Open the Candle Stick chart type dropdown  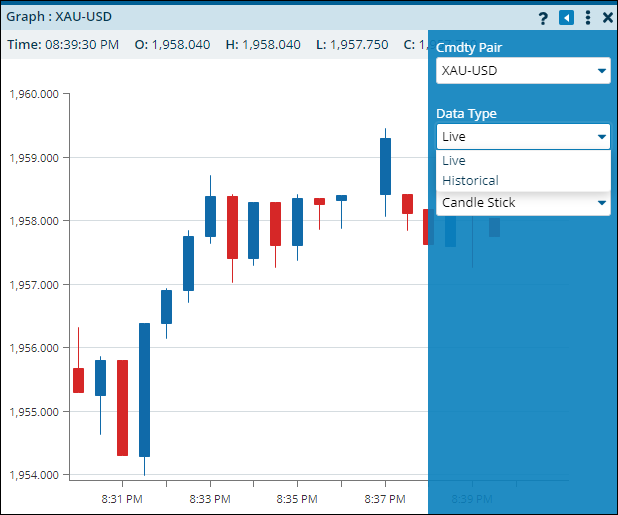coord(523,203)
